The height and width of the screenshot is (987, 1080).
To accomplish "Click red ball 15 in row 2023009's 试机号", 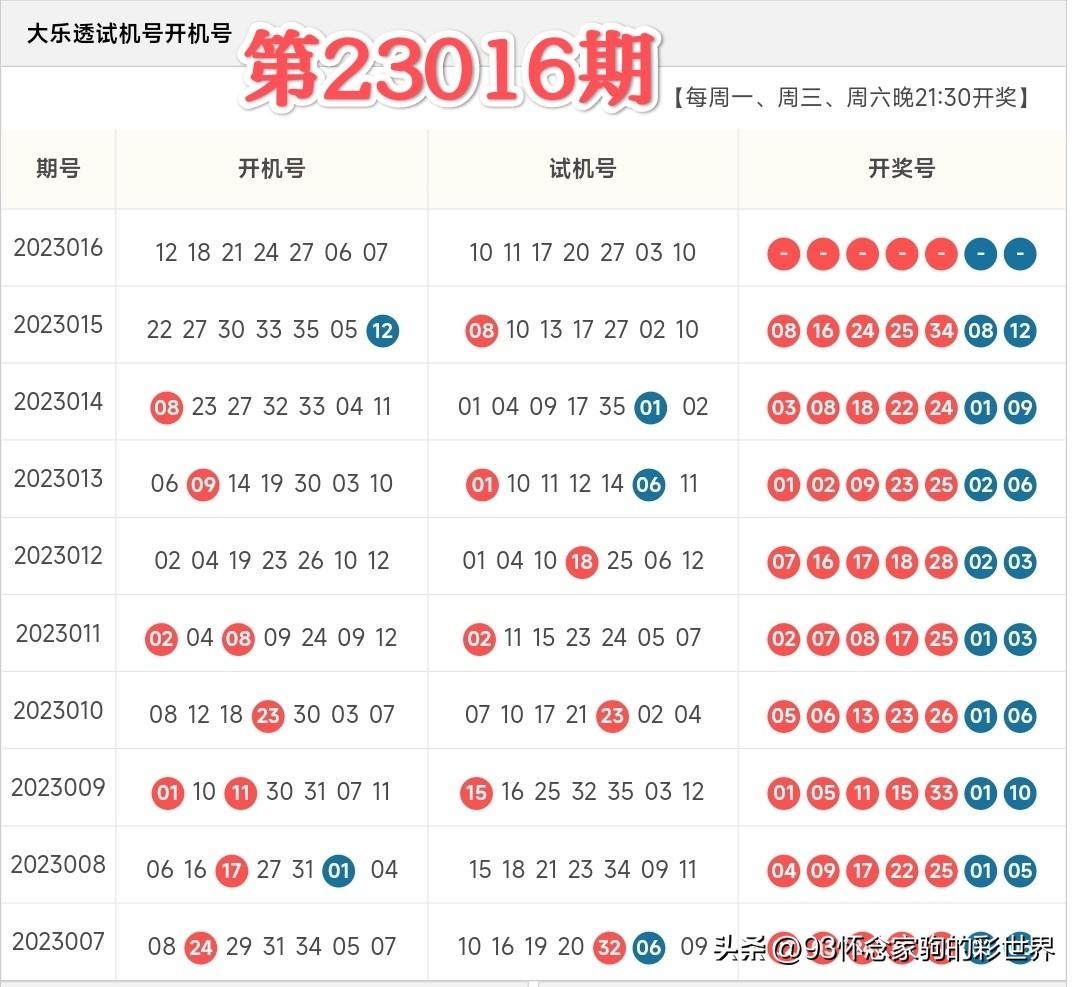I will [477, 793].
